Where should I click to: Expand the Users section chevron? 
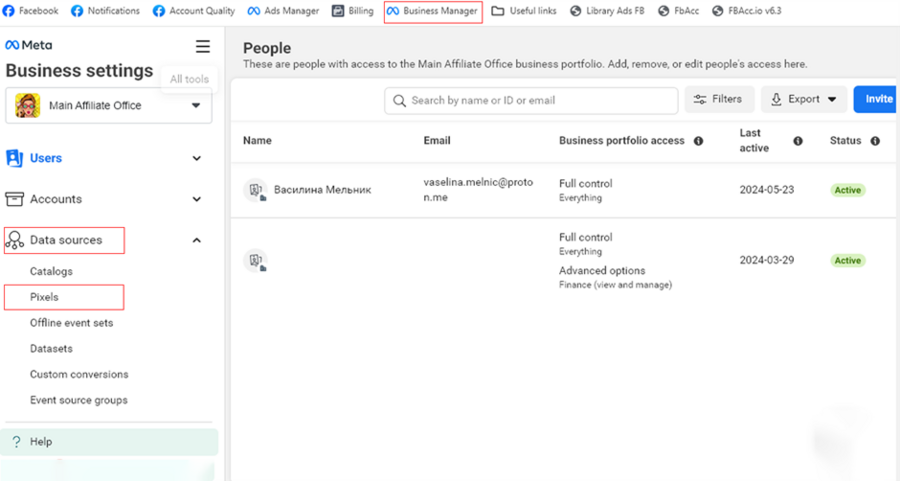(196, 158)
